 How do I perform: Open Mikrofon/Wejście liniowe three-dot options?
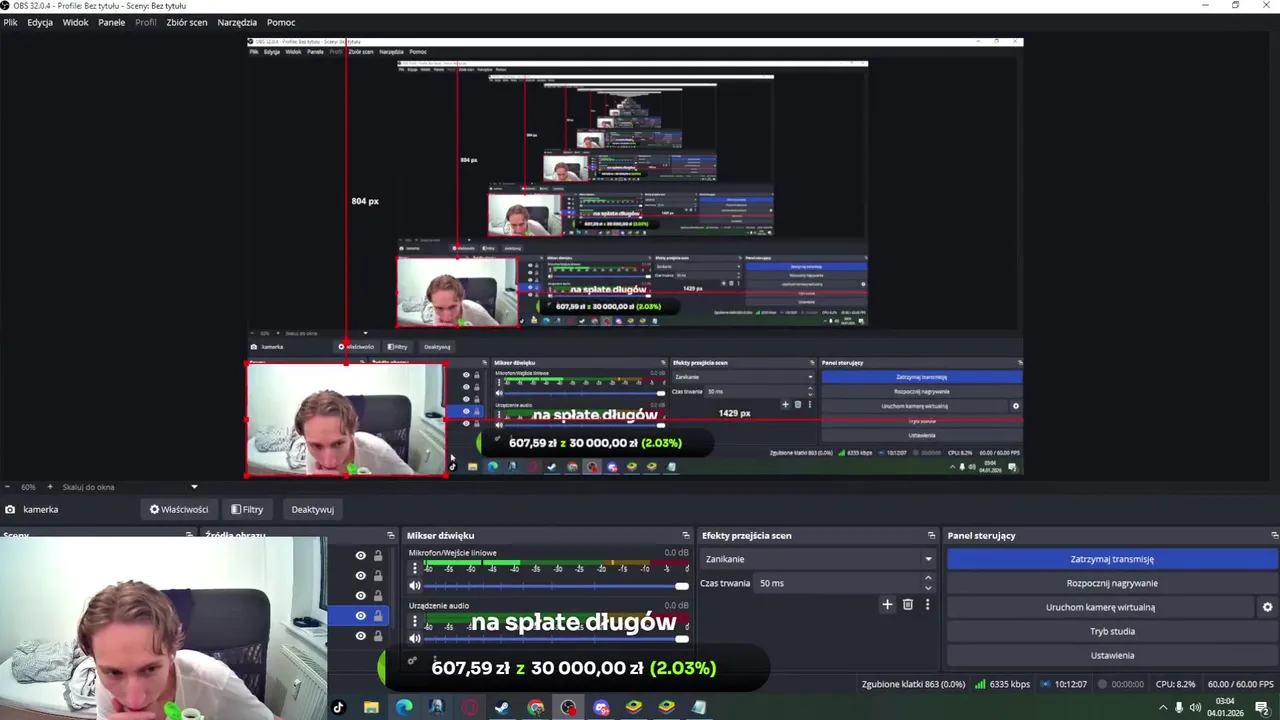(415, 568)
